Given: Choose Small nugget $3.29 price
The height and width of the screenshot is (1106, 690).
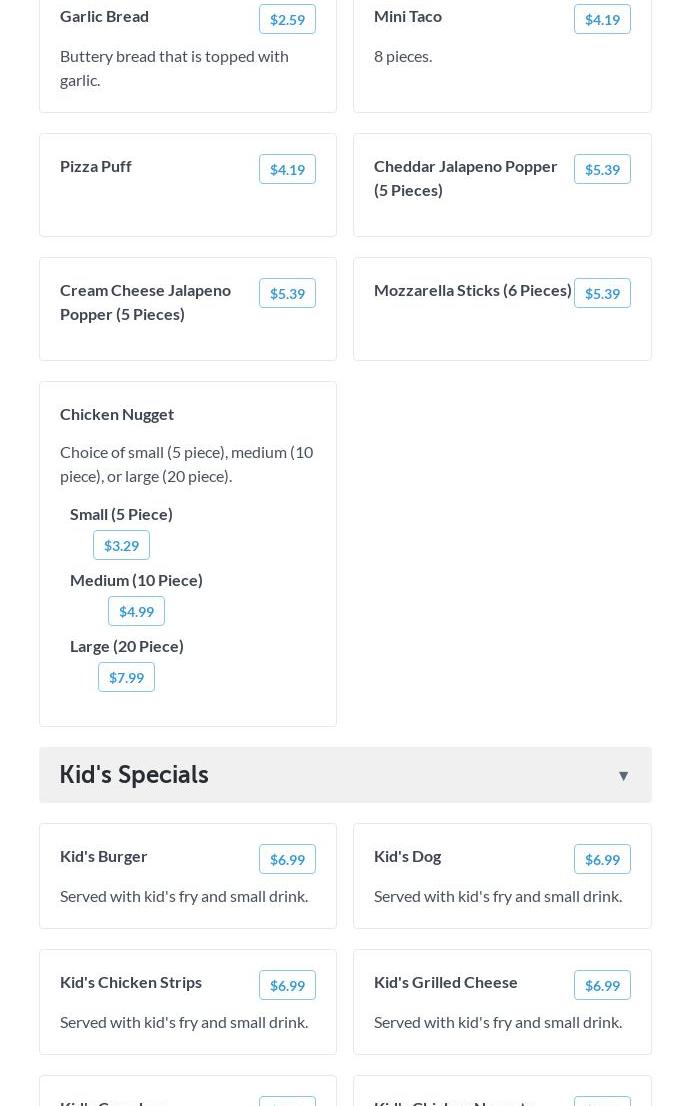Looking at the screenshot, I should tap(121, 545).
